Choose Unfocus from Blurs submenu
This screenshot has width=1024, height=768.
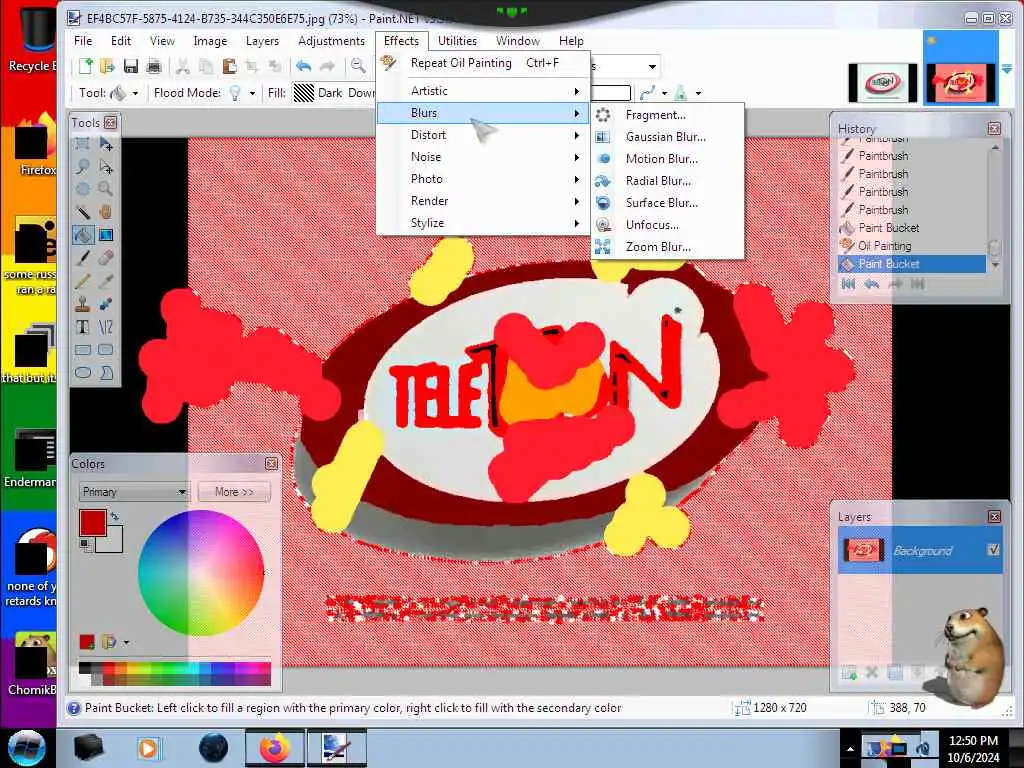tap(667, 225)
